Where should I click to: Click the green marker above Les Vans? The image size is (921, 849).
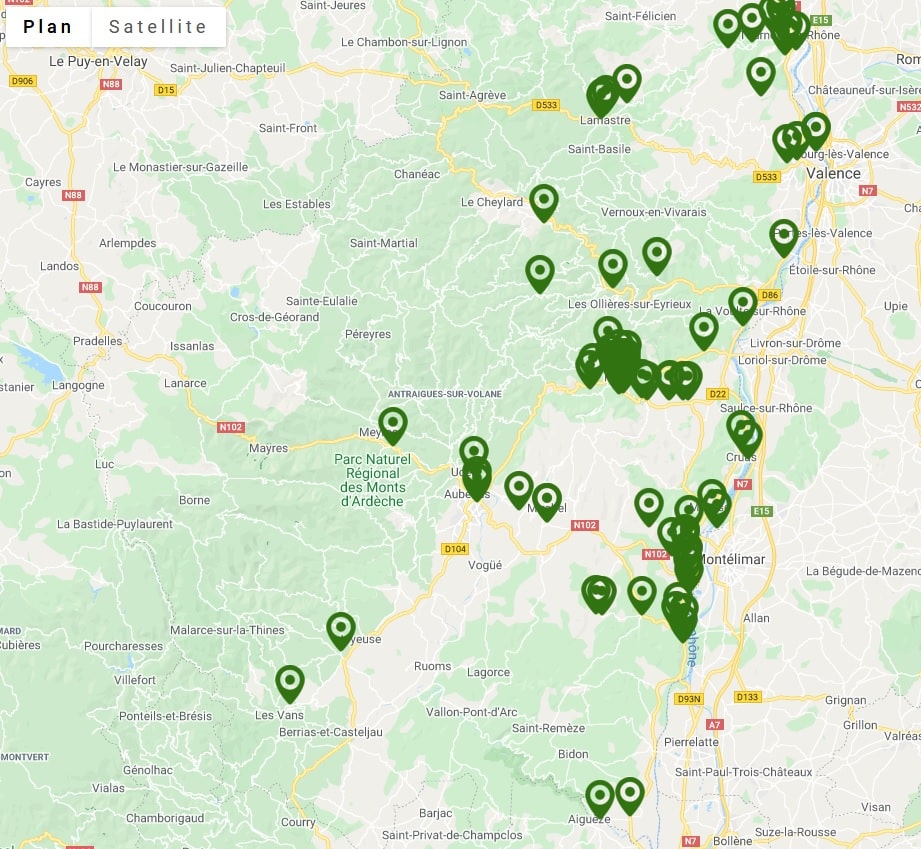pyautogui.click(x=290, y=682)
